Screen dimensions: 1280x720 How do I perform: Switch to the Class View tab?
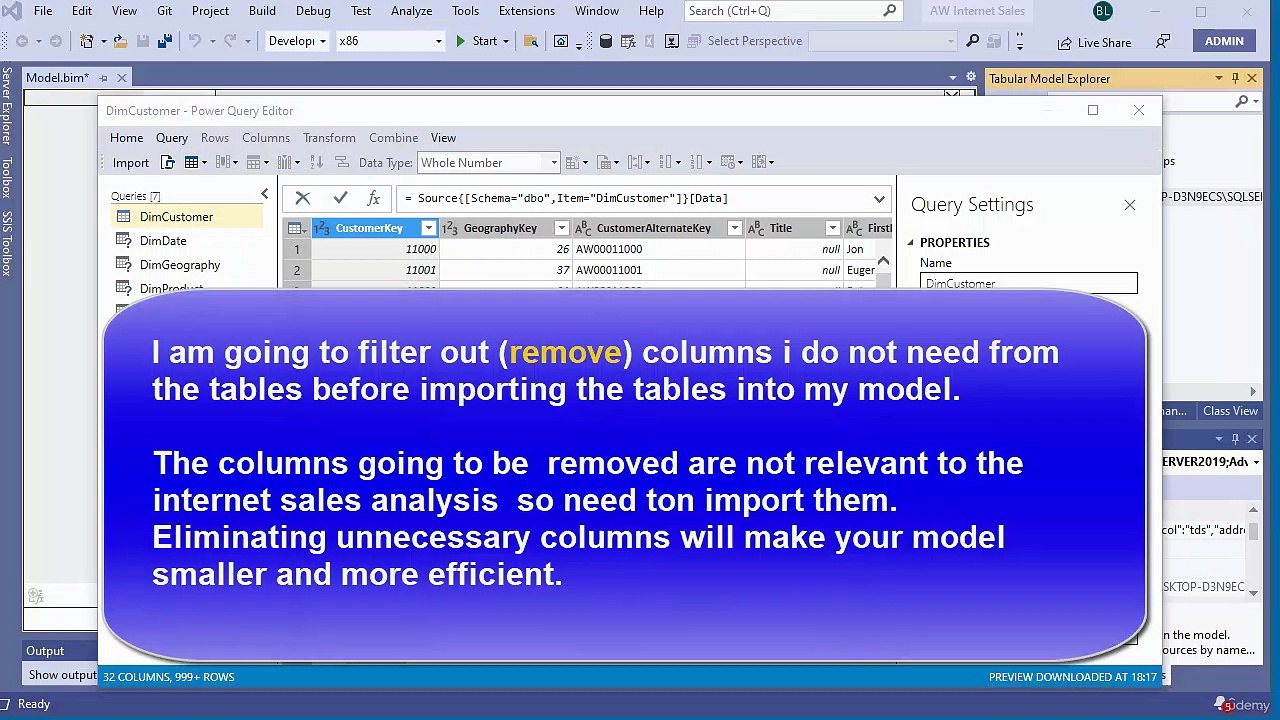coord(1230,411)
